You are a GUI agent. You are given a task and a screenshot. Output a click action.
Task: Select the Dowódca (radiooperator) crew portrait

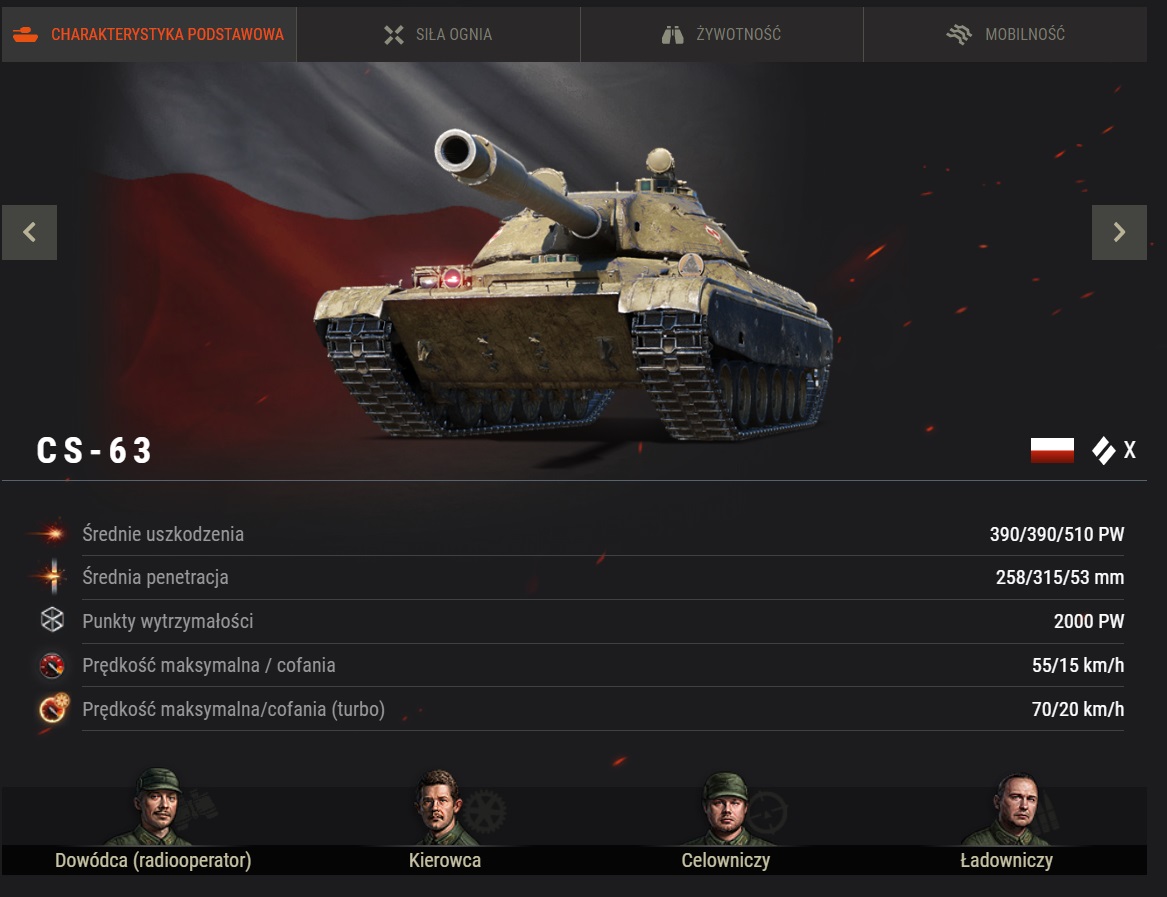(x=158, y=808)
